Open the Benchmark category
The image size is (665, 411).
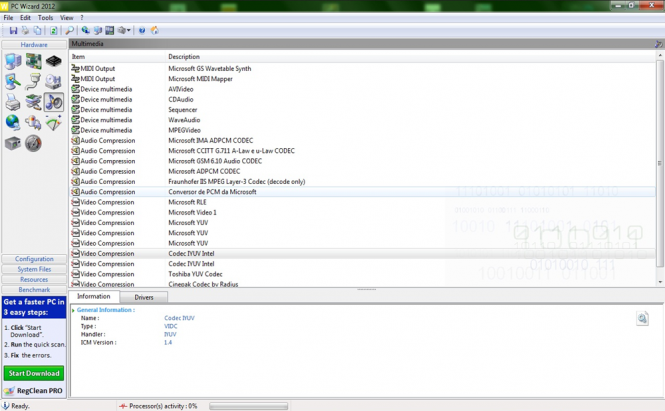click(34, 290)
